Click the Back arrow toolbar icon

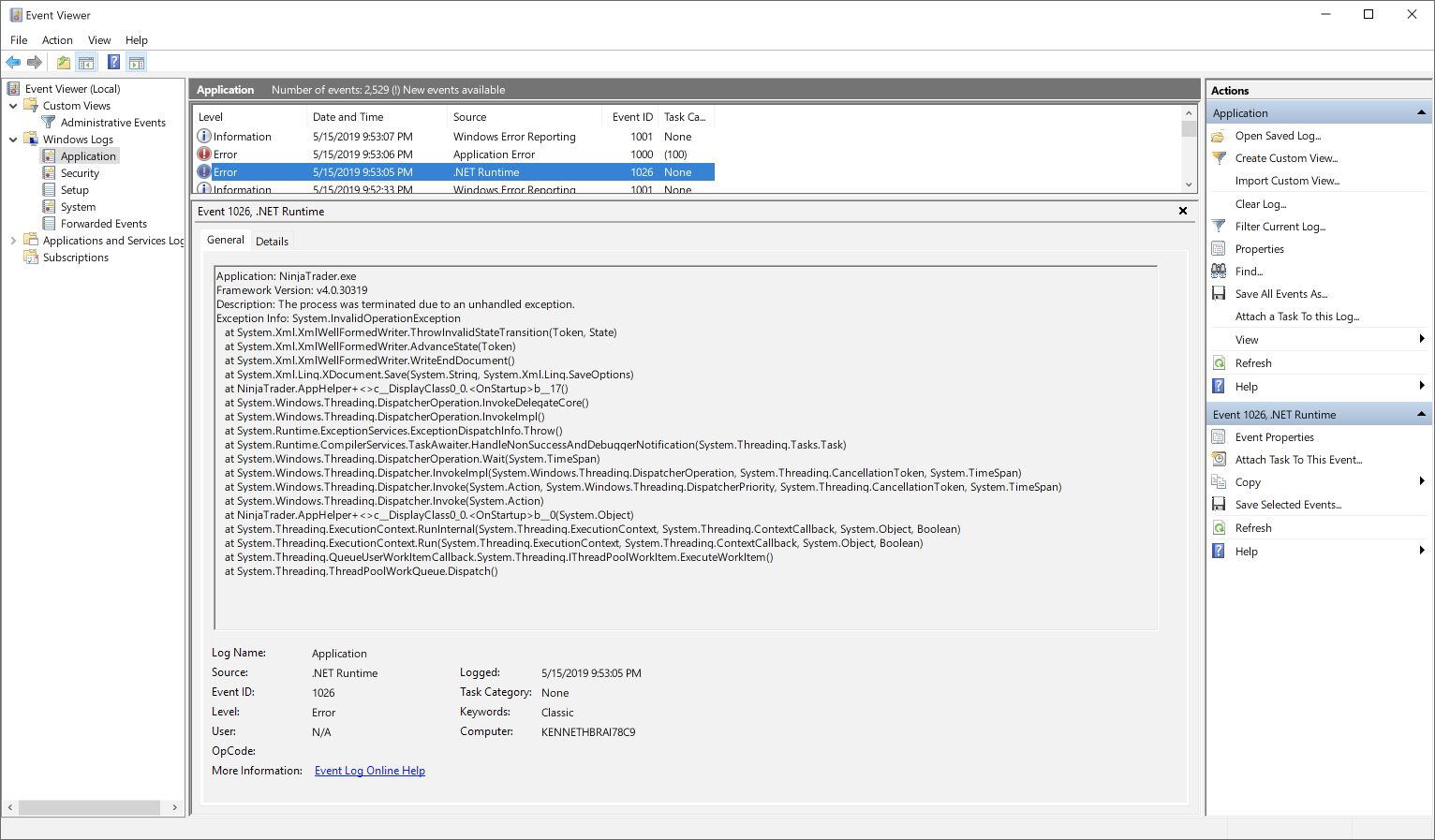[13, 63]
